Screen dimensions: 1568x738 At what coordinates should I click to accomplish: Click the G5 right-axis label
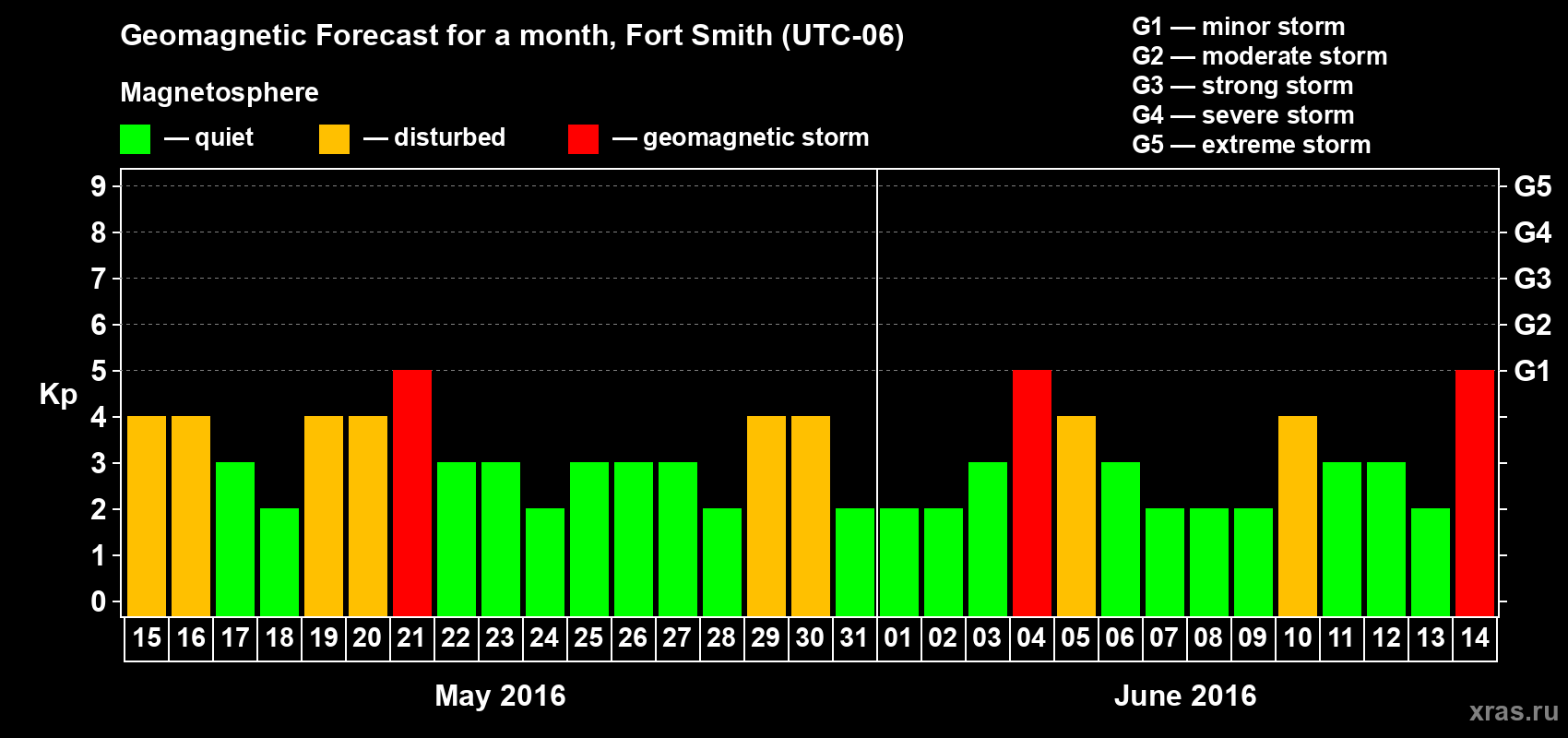point(1533,186)
